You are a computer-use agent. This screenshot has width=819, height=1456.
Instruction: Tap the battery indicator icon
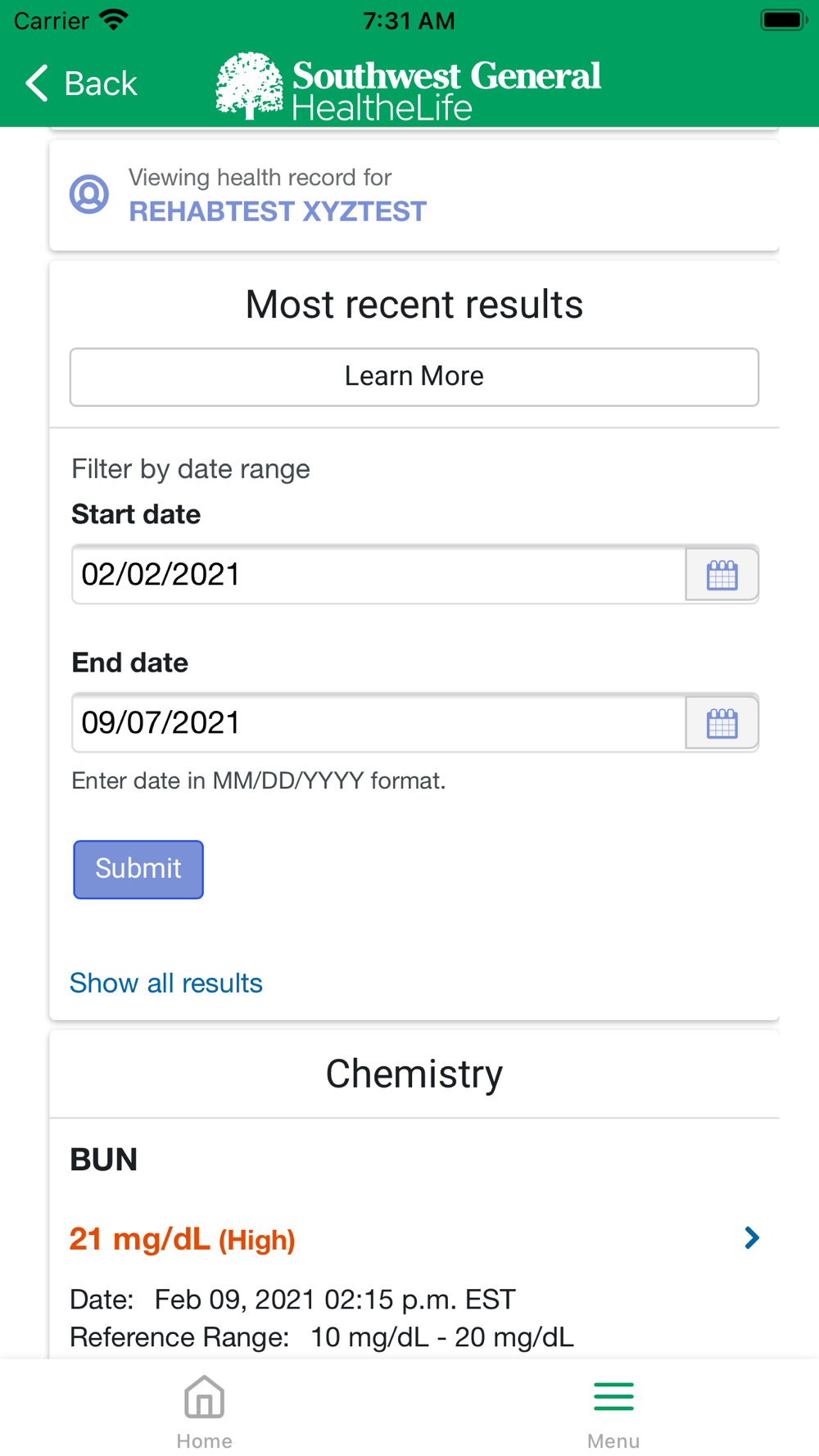pos(783,20)
